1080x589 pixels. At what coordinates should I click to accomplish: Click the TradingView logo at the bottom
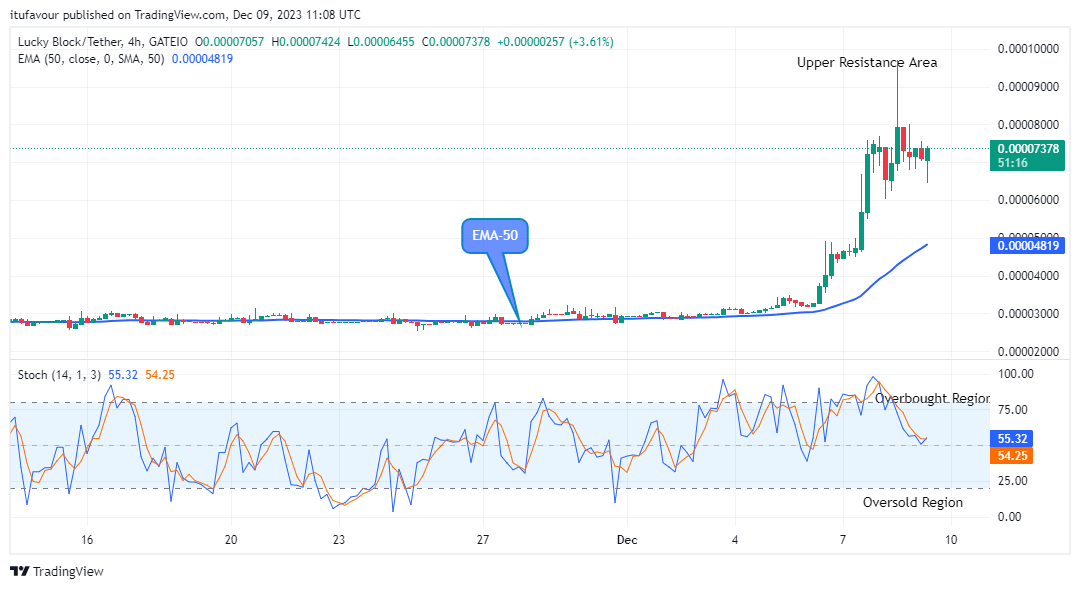[57, 571]
